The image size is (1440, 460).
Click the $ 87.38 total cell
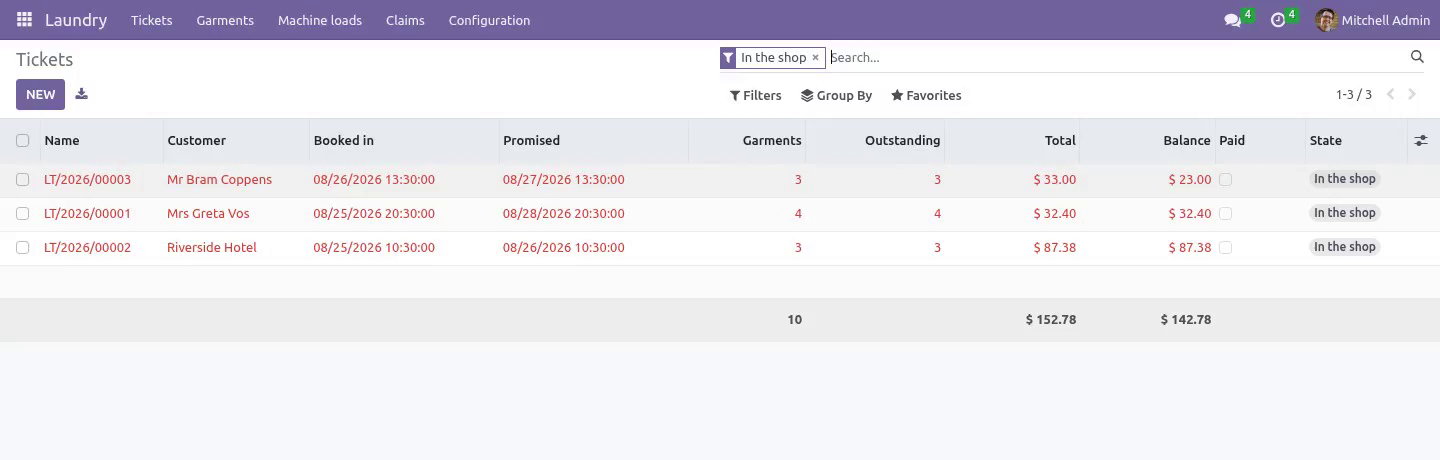click(x=1055, y=248)
